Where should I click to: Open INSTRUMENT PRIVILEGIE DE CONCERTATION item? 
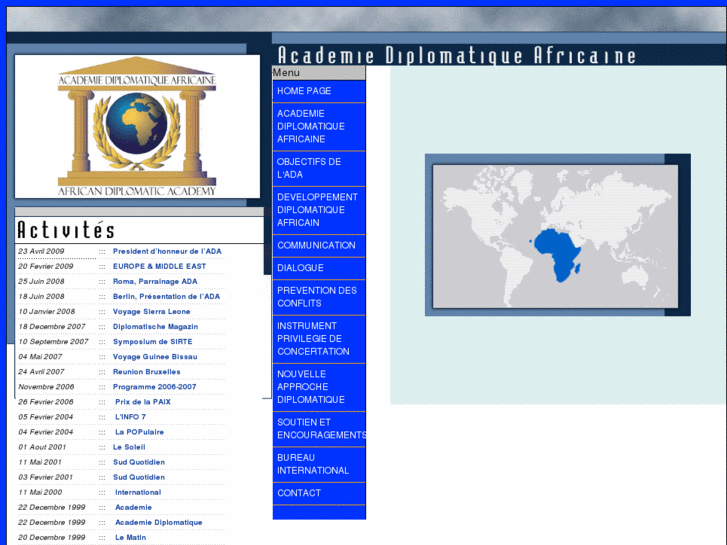319,339
